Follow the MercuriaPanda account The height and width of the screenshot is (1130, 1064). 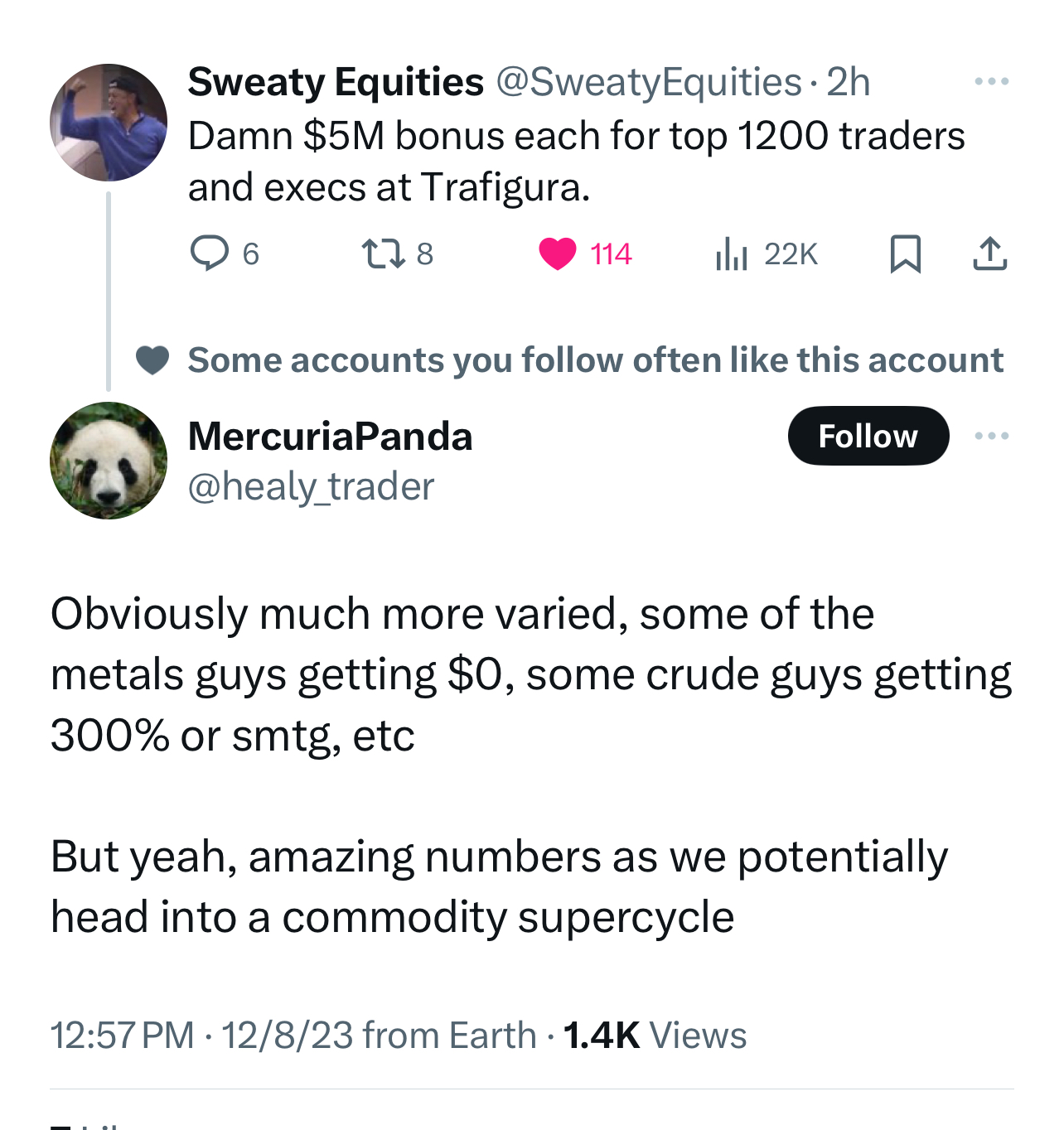[868, 436]
